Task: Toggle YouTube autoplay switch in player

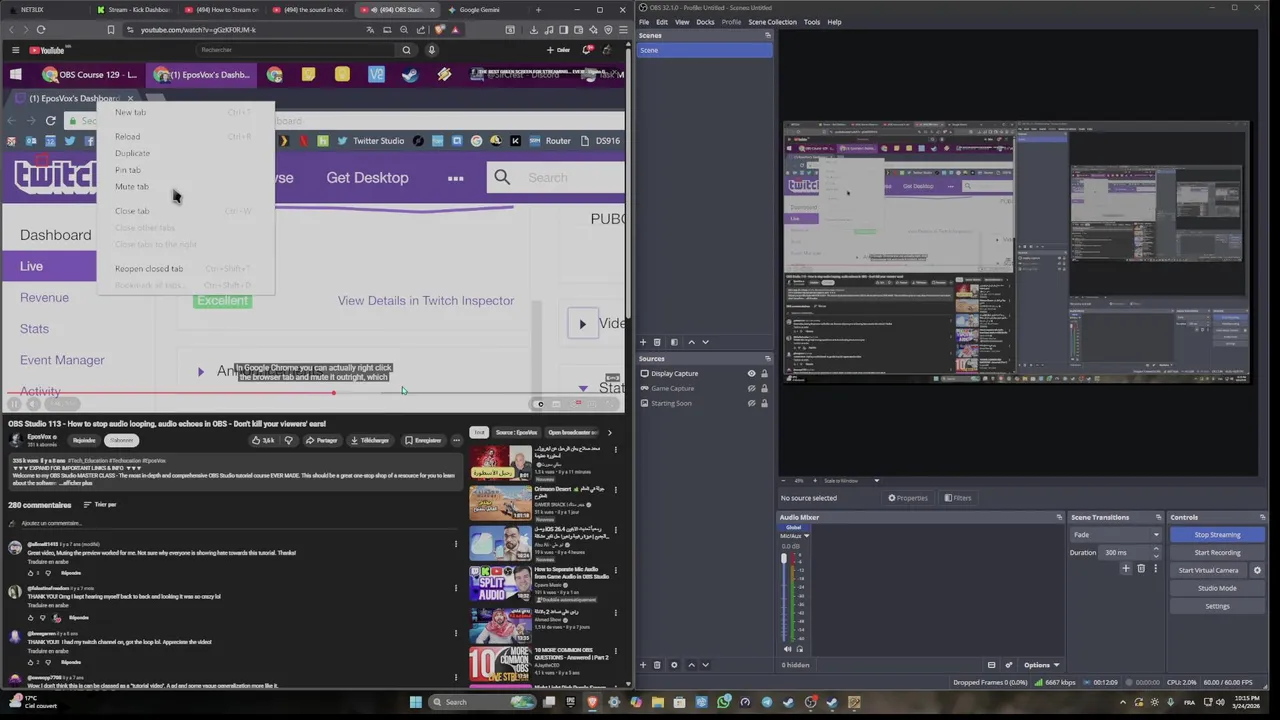Action: pos(540,404)
